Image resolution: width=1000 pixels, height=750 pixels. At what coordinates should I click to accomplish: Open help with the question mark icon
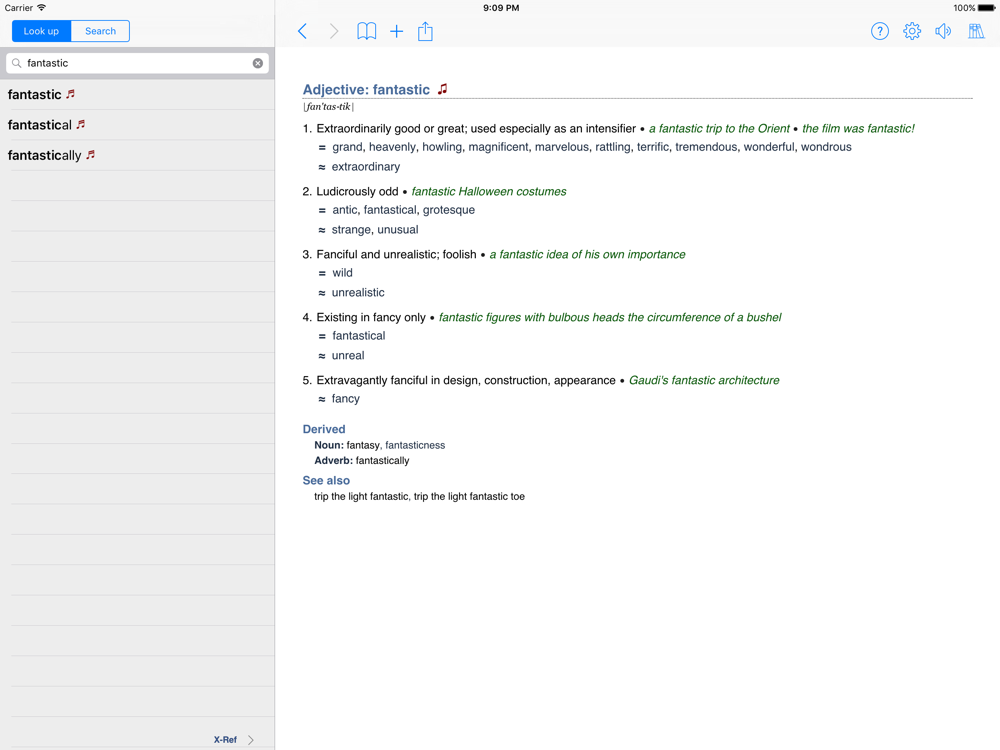click(879, 32)
